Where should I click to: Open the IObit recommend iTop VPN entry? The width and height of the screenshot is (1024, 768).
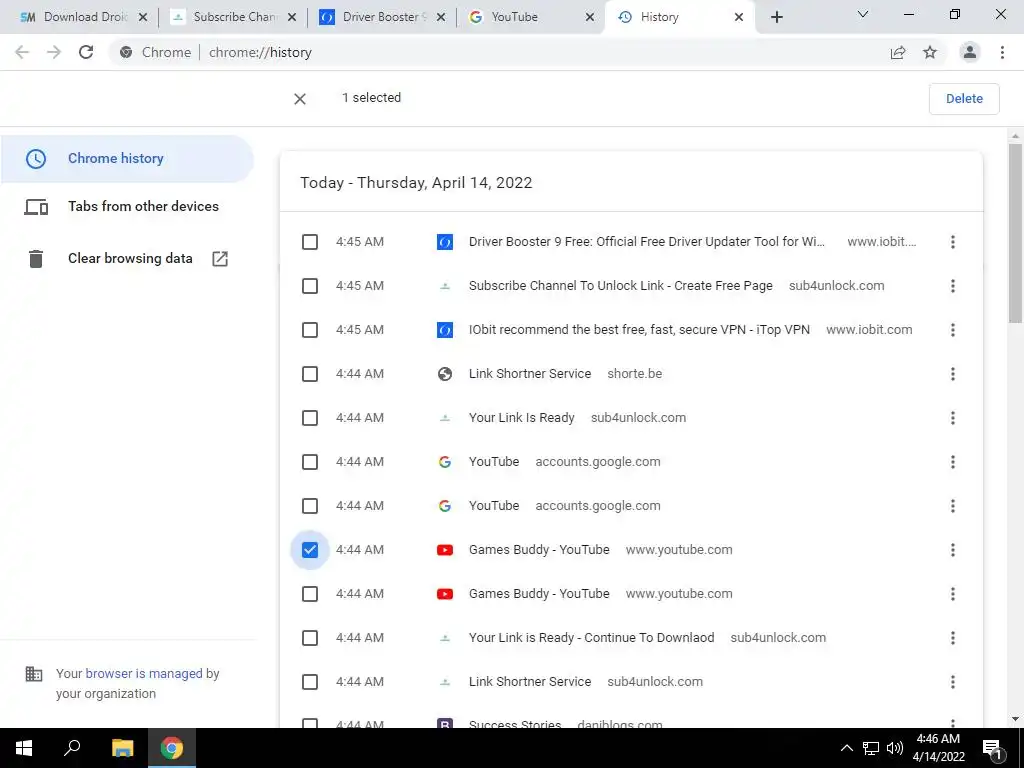(x=639, y=330)
